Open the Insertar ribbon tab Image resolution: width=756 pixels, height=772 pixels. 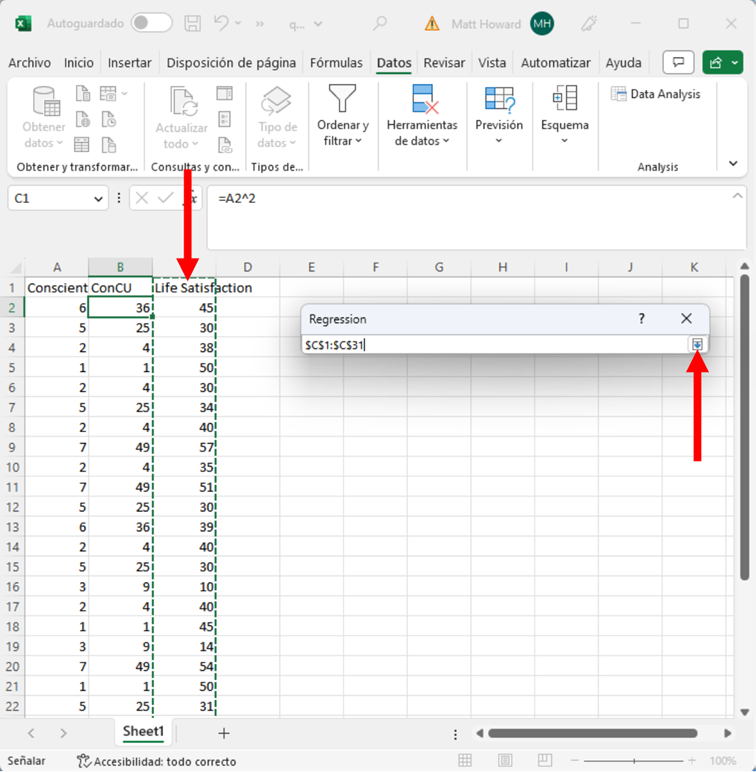130,62
